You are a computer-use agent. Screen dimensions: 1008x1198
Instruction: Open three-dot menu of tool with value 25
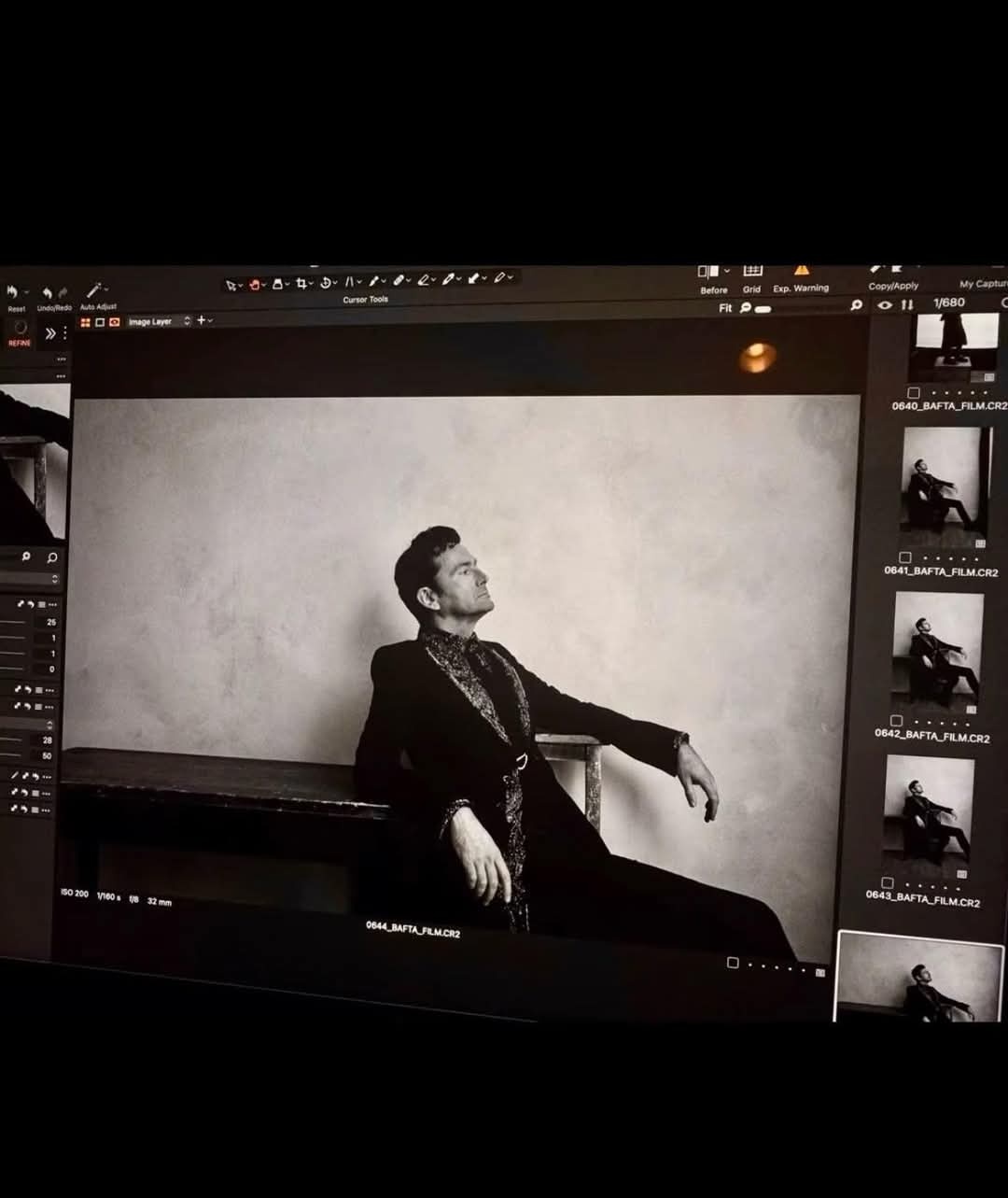52,604
